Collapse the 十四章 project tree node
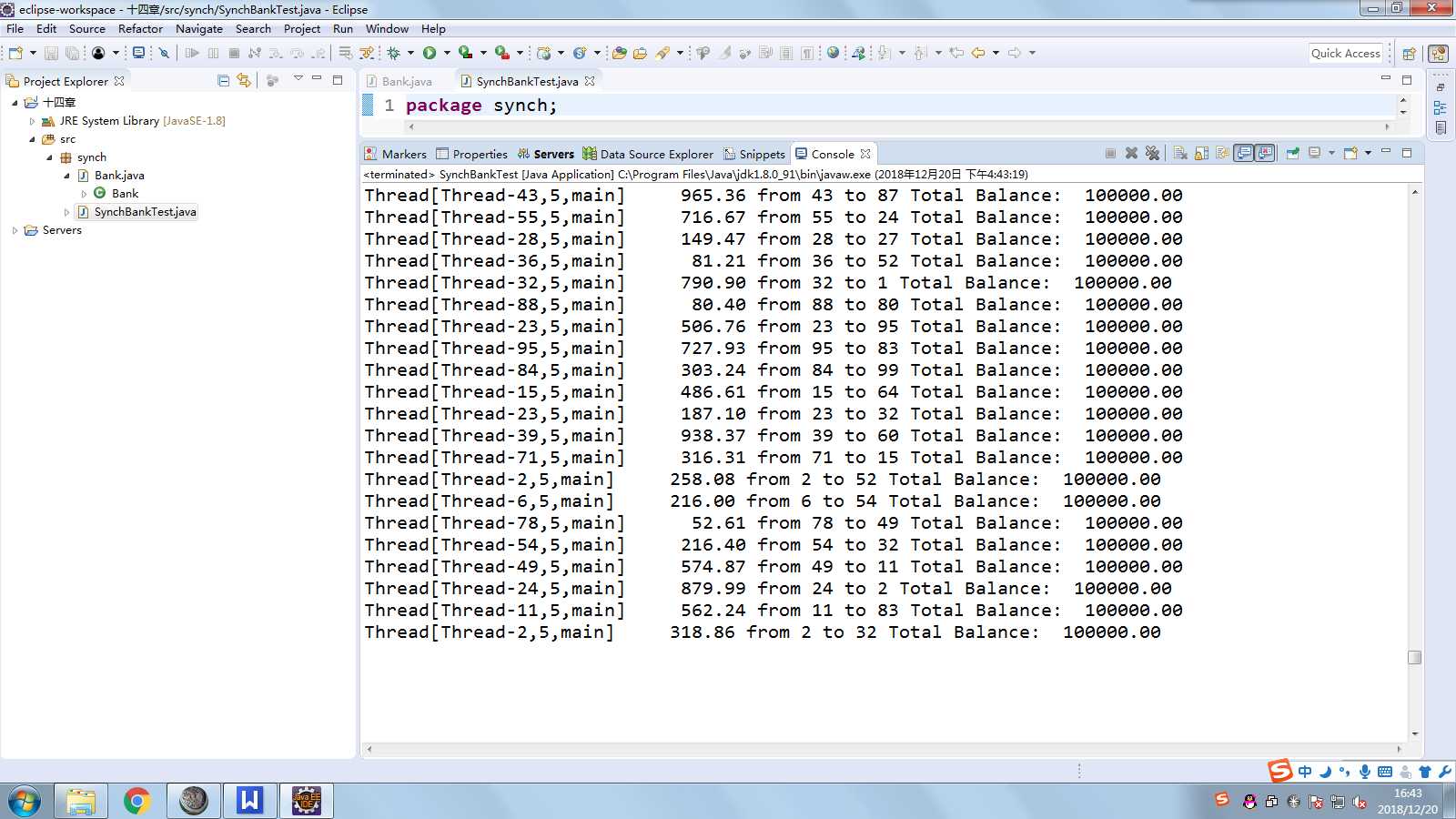This screenshot has width=1456, height=819. click(x=15, y=103)
